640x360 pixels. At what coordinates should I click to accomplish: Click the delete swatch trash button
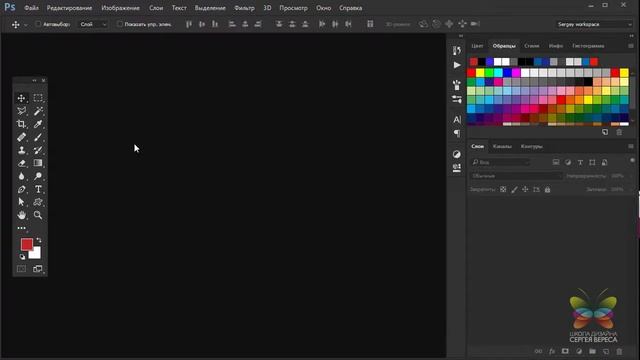619,132
